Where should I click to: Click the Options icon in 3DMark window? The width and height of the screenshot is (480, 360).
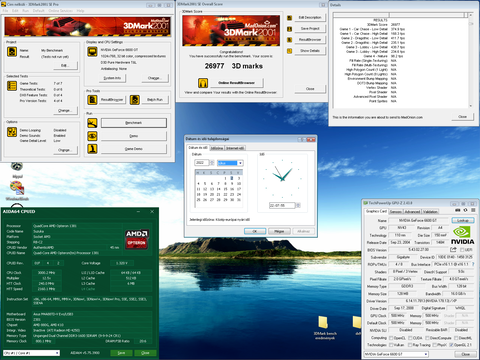tap(12, 132)
